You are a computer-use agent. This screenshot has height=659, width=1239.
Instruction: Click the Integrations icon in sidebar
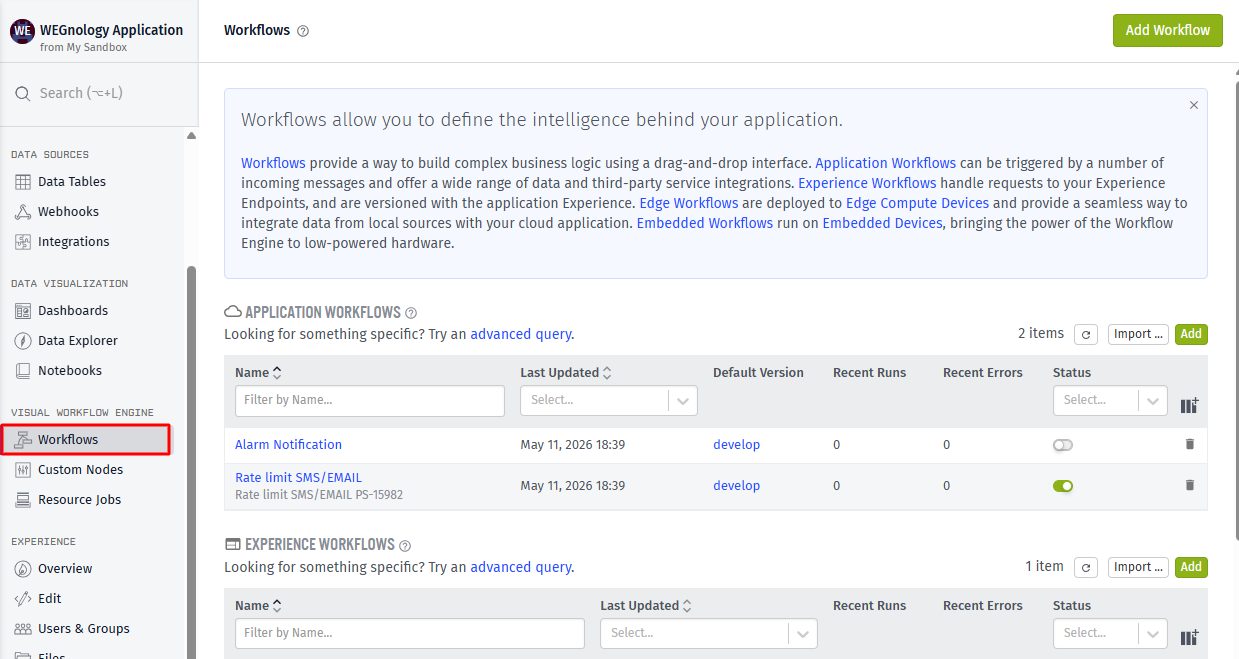tap(22, 242)
